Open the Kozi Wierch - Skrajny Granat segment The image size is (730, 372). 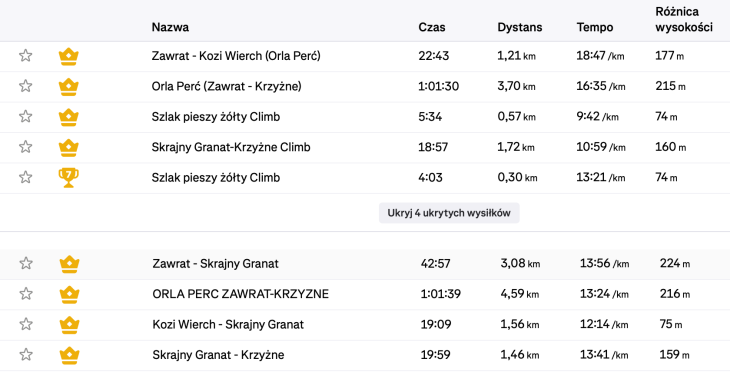(x=228, y=325)
